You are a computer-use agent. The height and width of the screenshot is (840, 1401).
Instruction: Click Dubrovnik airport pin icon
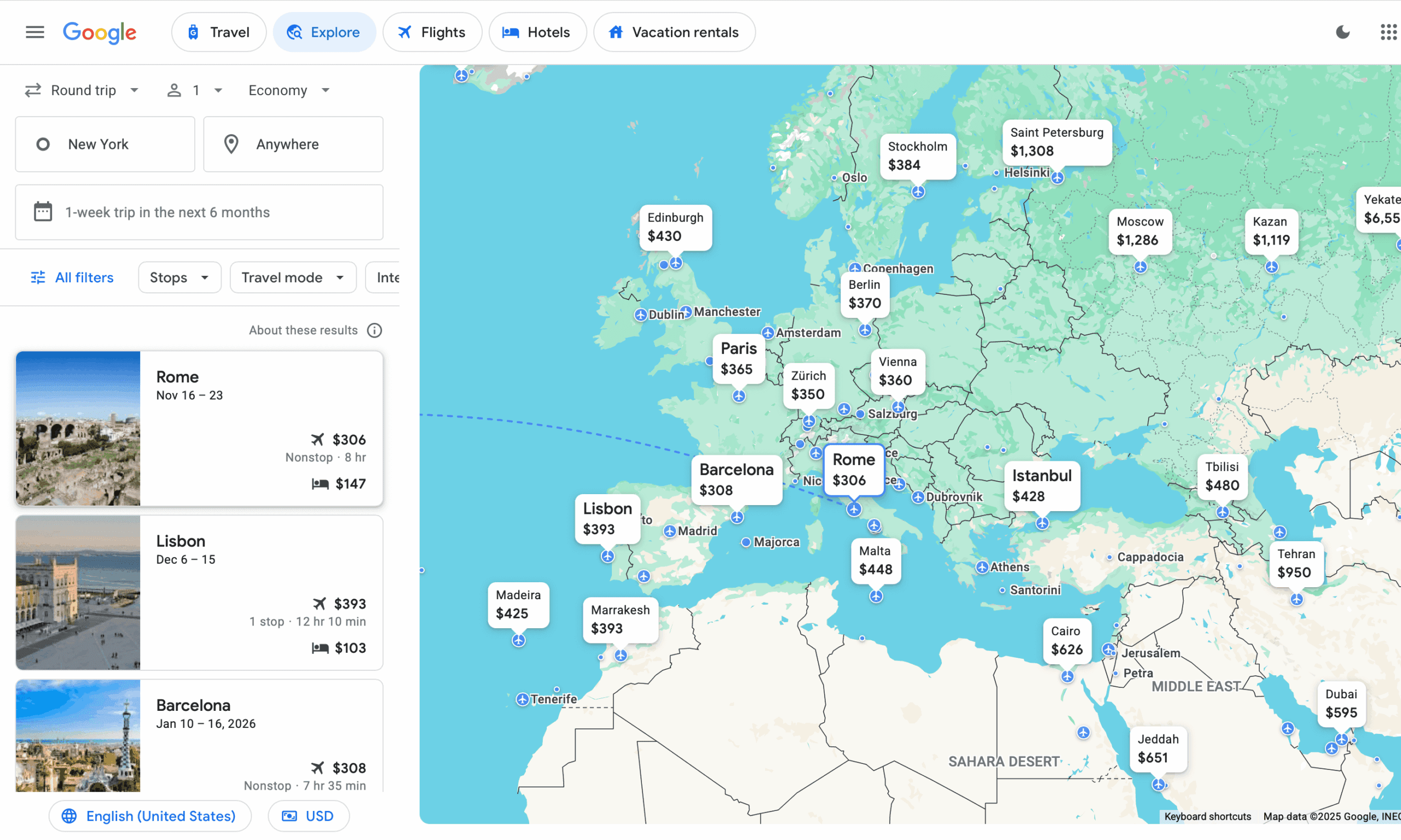point(918,497)
